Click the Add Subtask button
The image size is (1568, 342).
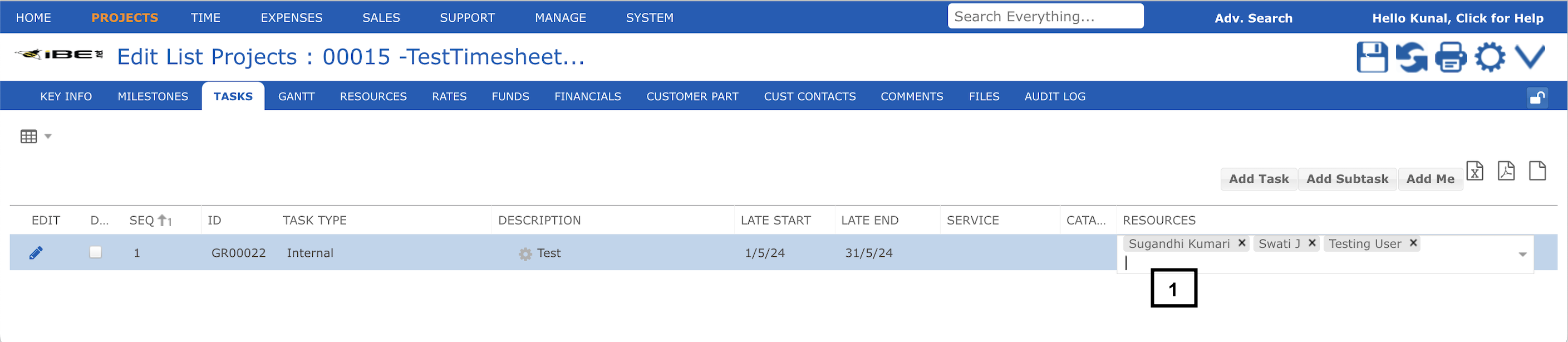pyautogui.click(x=1347, y=179)
